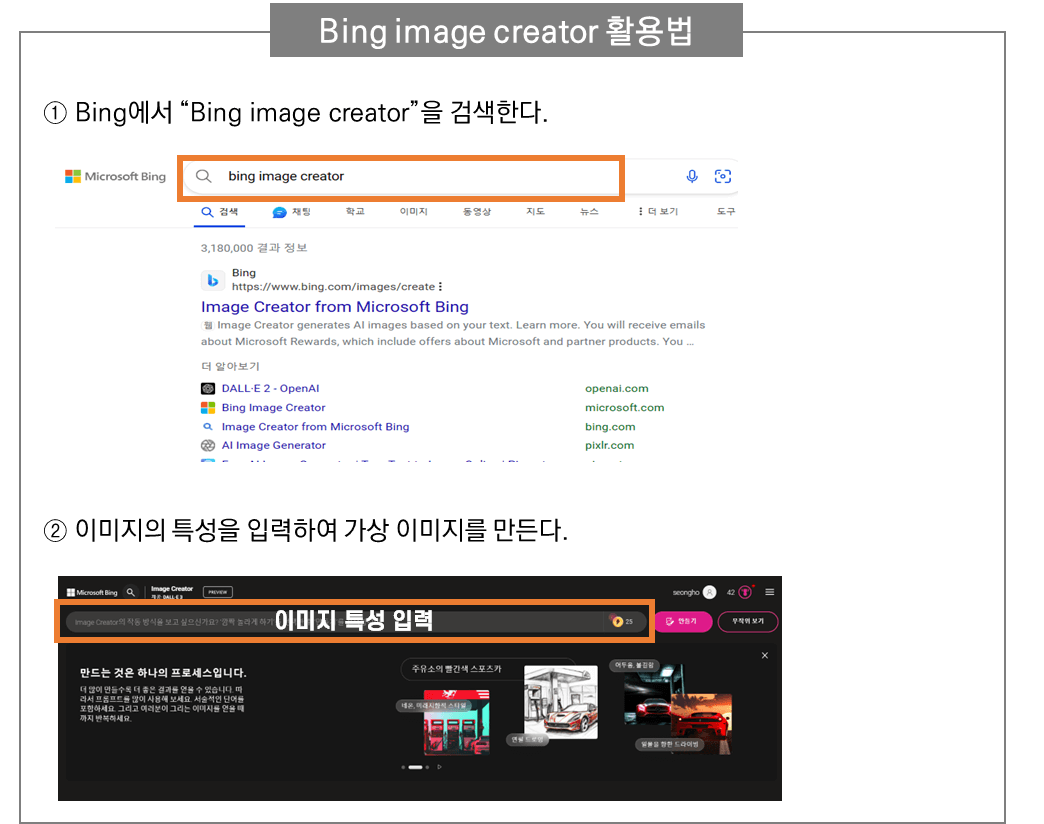The height and width of the screenshot is (824, 1044).
Task: Switch to the 이미지 tab
Action: pos(413,211)
